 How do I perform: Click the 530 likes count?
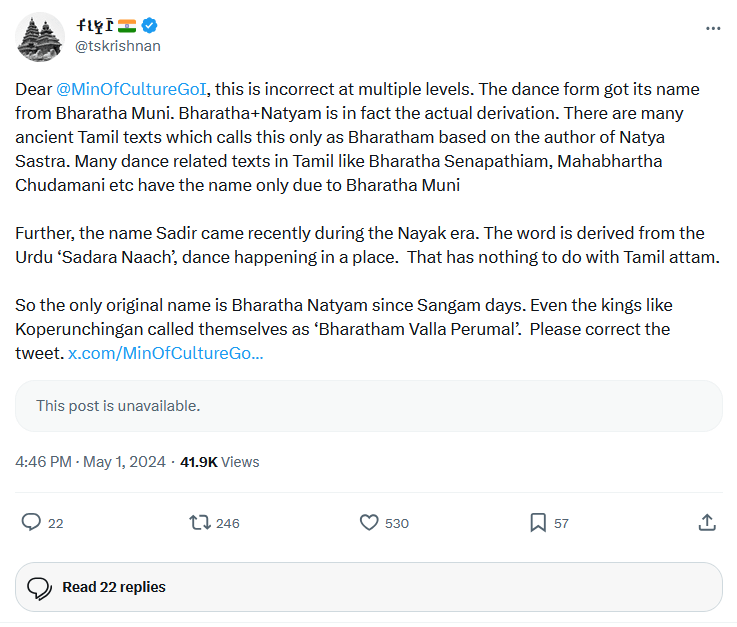click(396, 523)
